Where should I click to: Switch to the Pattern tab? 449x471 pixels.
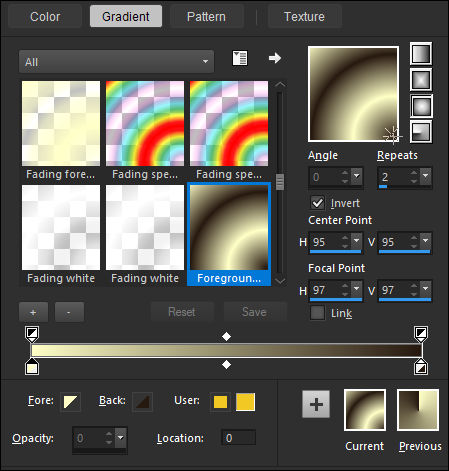tap(206, 17)
